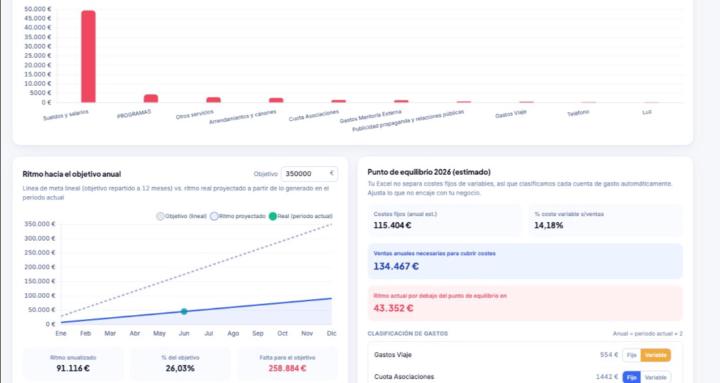
Task: Set Cuota Asociaciones to Variable
Action: pyautogui.click(x=656, y=377)
